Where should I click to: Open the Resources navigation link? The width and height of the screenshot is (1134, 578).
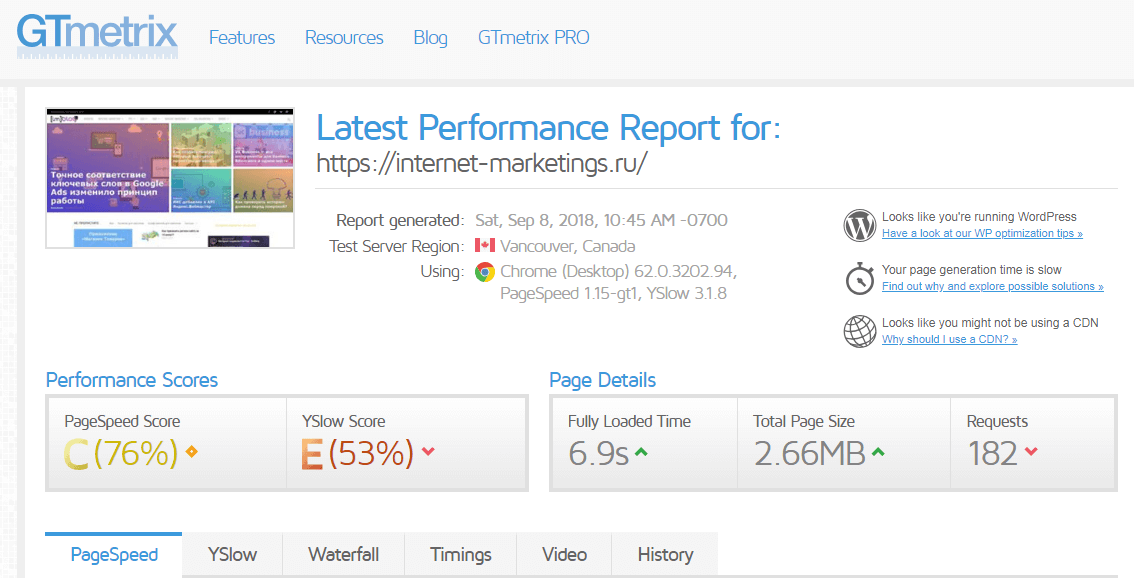(344, 38)
